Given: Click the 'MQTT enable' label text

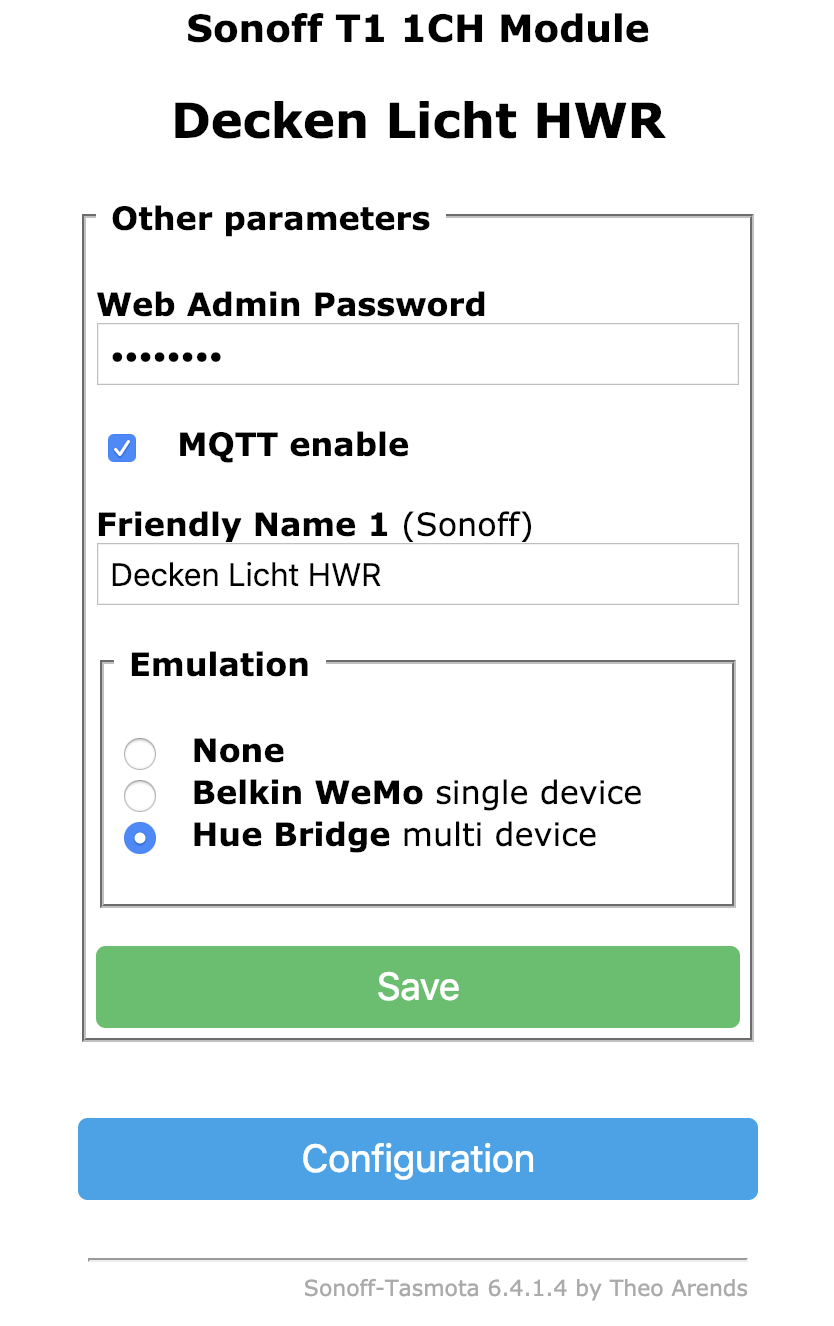Looking at the screenshot, I should coord(293,445).
